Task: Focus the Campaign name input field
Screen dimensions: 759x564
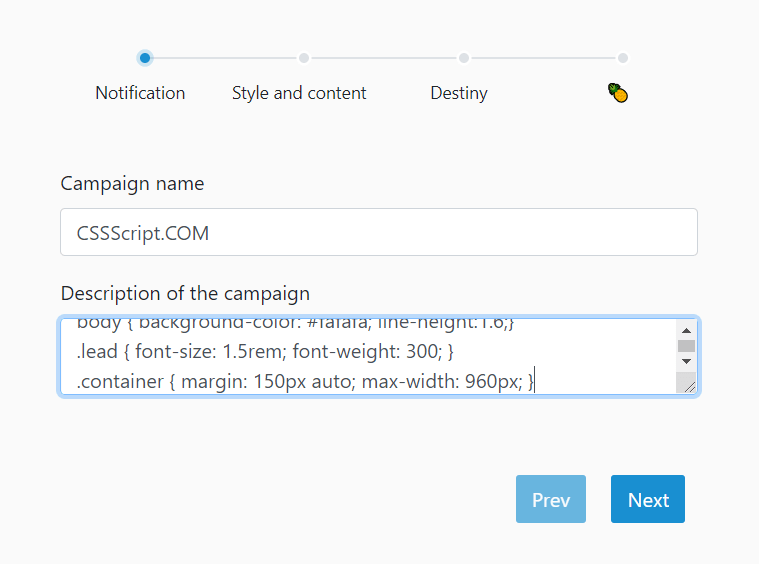Action: pyautogui.click(x=378, y=232)
